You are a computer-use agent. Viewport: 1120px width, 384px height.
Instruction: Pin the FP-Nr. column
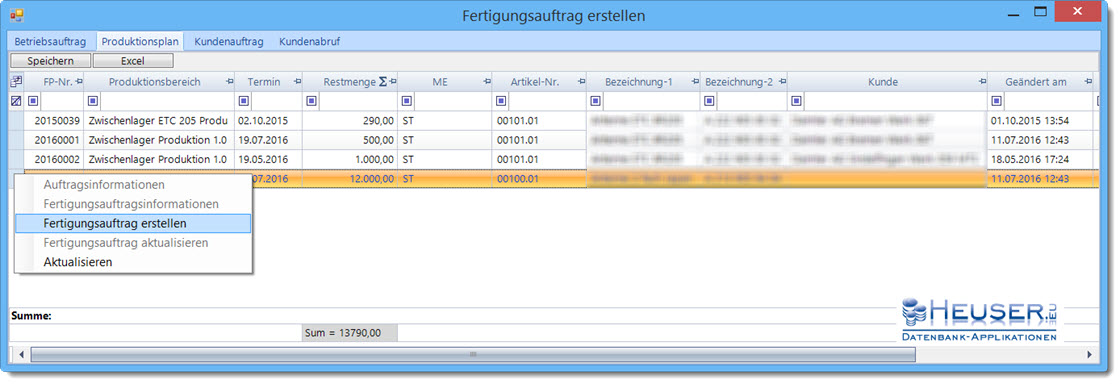(79, 82)
